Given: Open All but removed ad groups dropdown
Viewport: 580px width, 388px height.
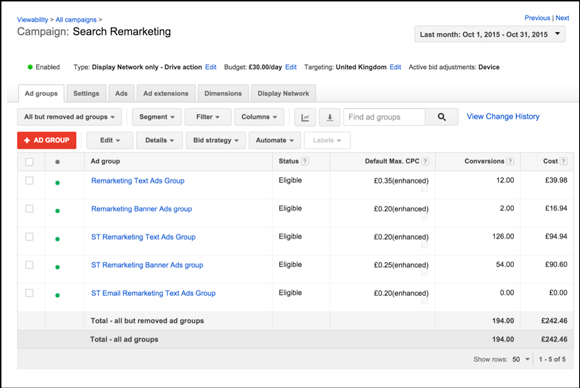Looking at the screenshot, I should click(x=70, y=117).
